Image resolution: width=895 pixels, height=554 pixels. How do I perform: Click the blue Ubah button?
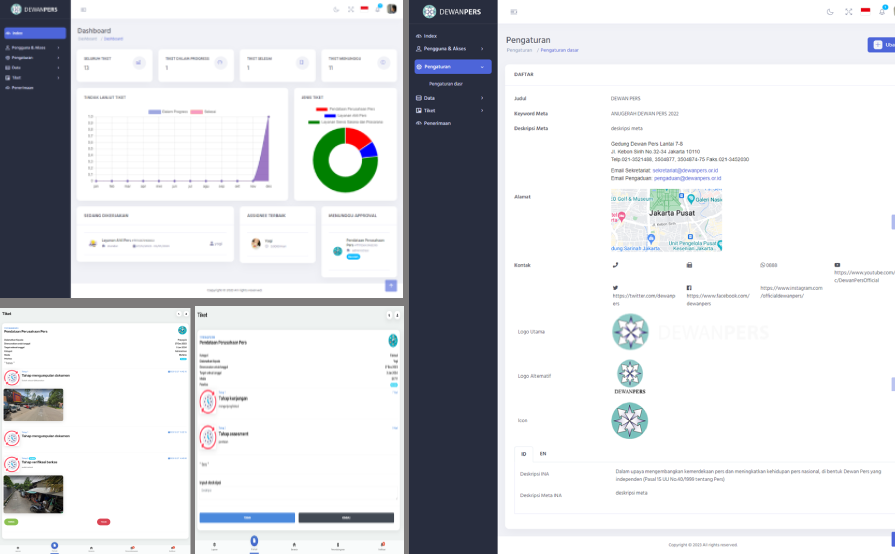click(882, 45)
